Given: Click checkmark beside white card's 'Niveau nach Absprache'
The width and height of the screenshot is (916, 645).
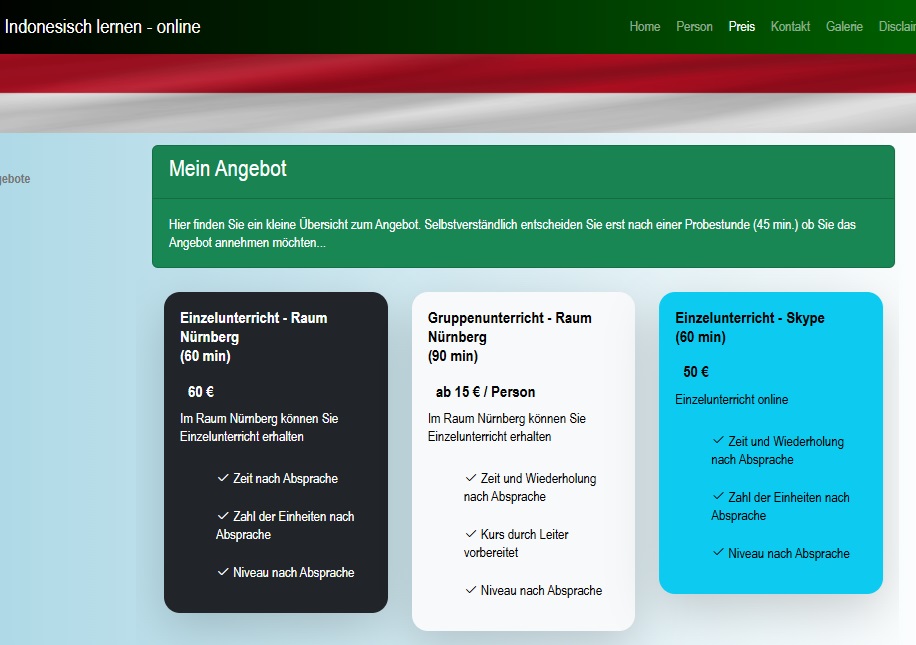Looking at the screenshot, I should [x=471, y=590].
